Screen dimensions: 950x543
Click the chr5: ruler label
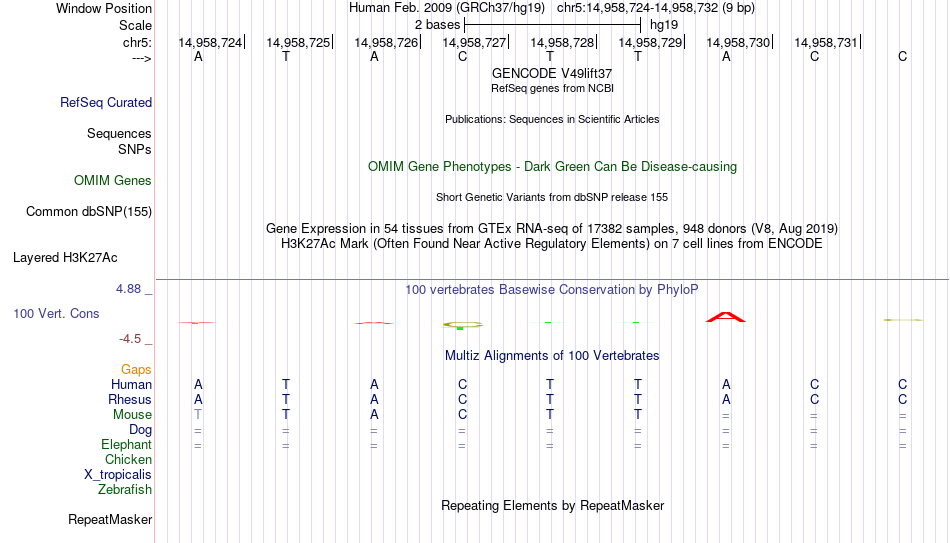click(x=138, y=42)
